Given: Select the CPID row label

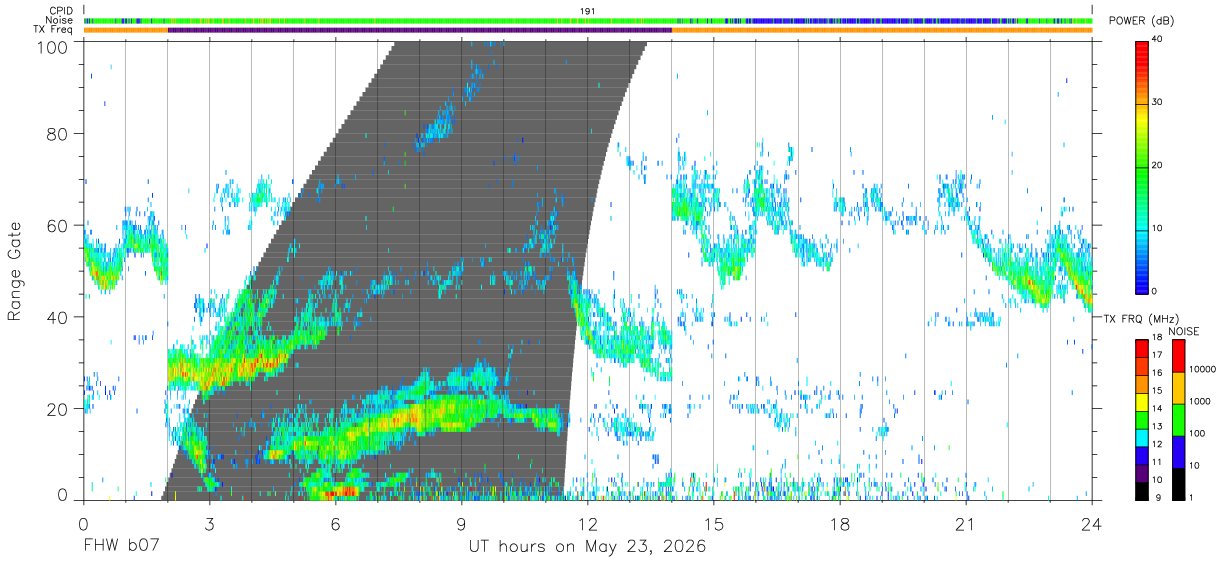Looking at the screenshot, I should (61, 11).
